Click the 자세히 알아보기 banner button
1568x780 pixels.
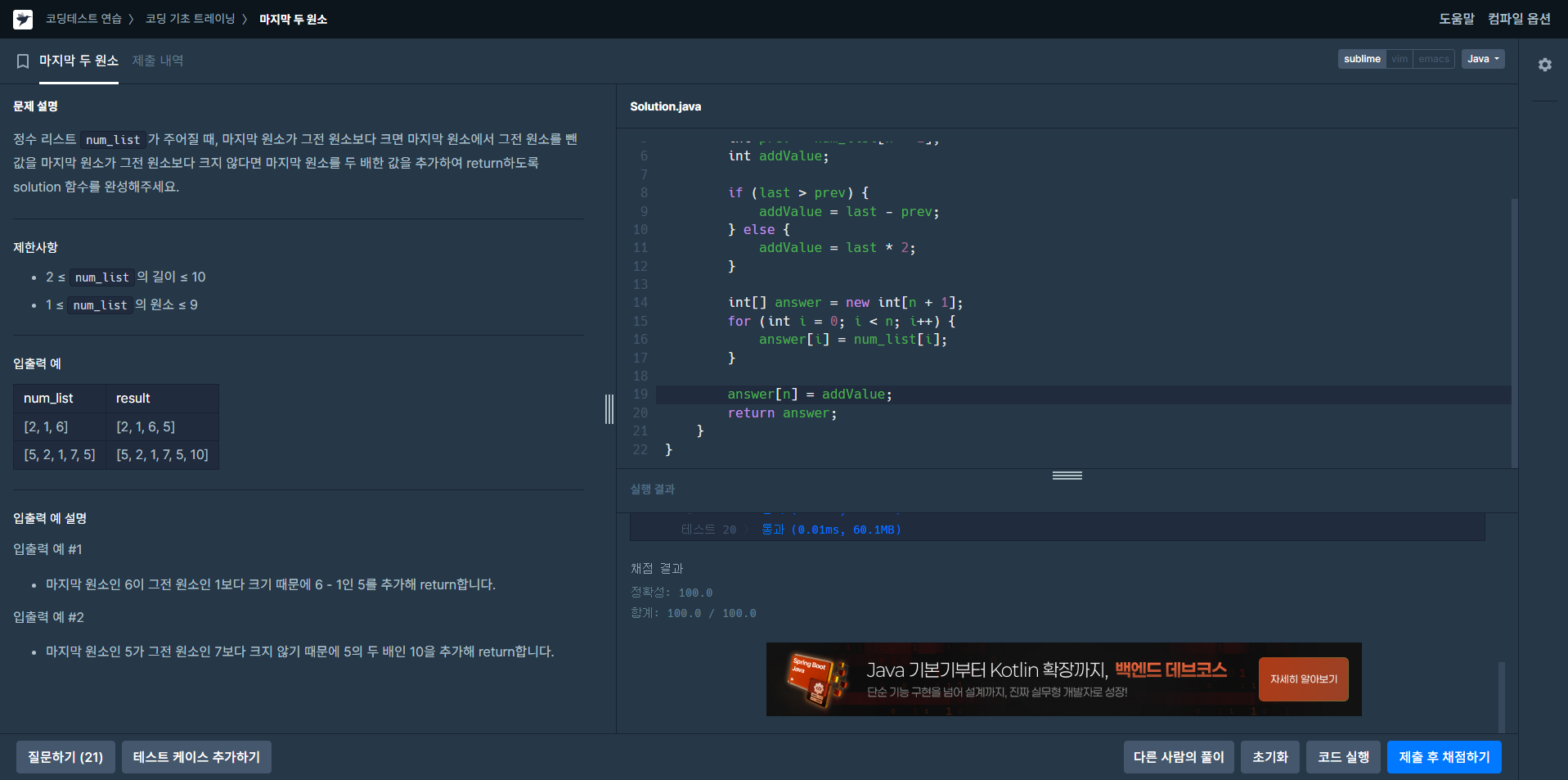point(1303,679)
